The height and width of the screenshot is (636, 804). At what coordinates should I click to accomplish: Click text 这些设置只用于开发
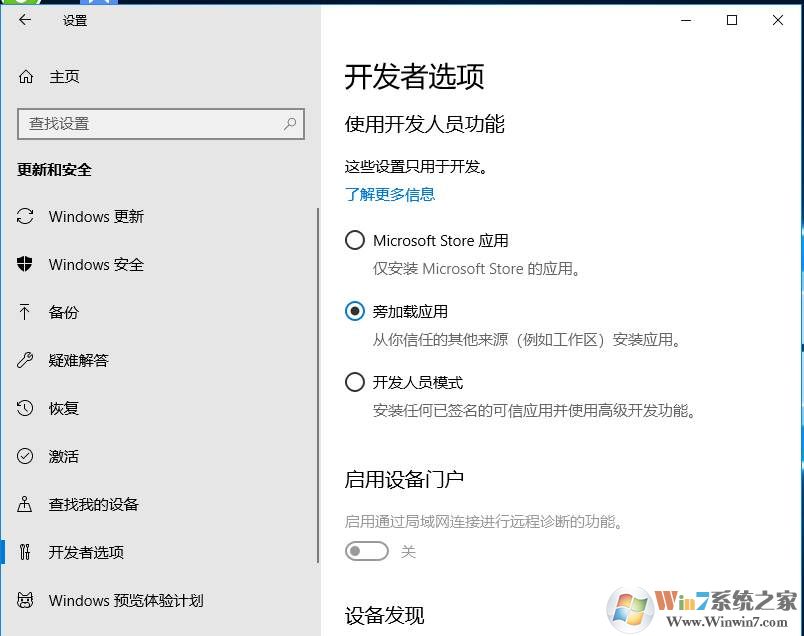point(416,167)
